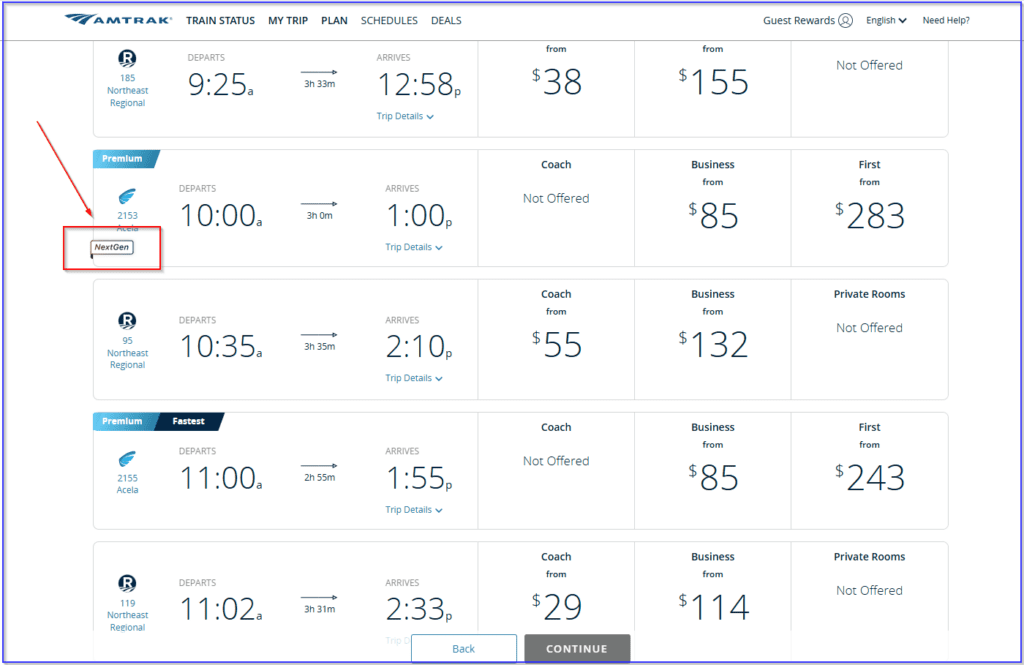
Task: Click Private Rooms Not Offered on train 95
Action: click(870, 328)
